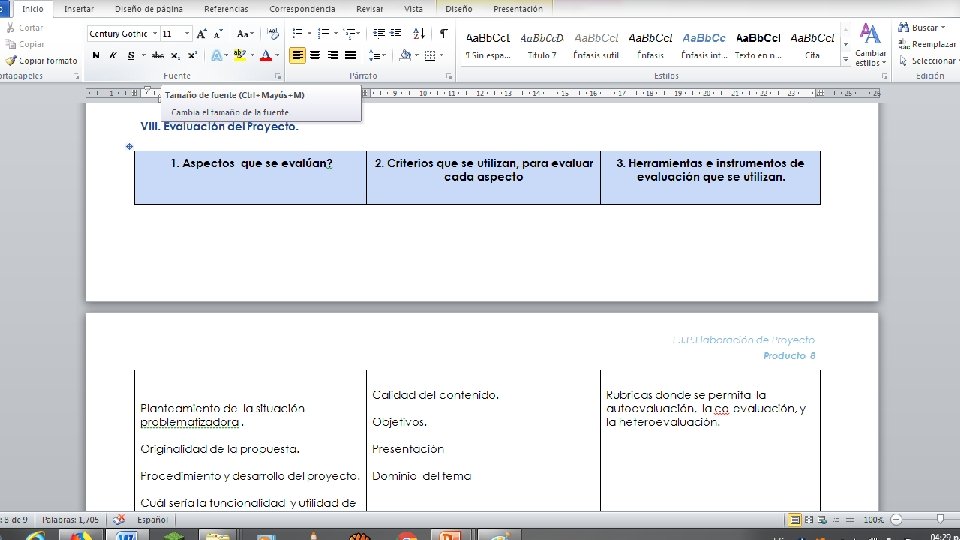
Task: Apply the Título 7 style
Action: [542, 45]
